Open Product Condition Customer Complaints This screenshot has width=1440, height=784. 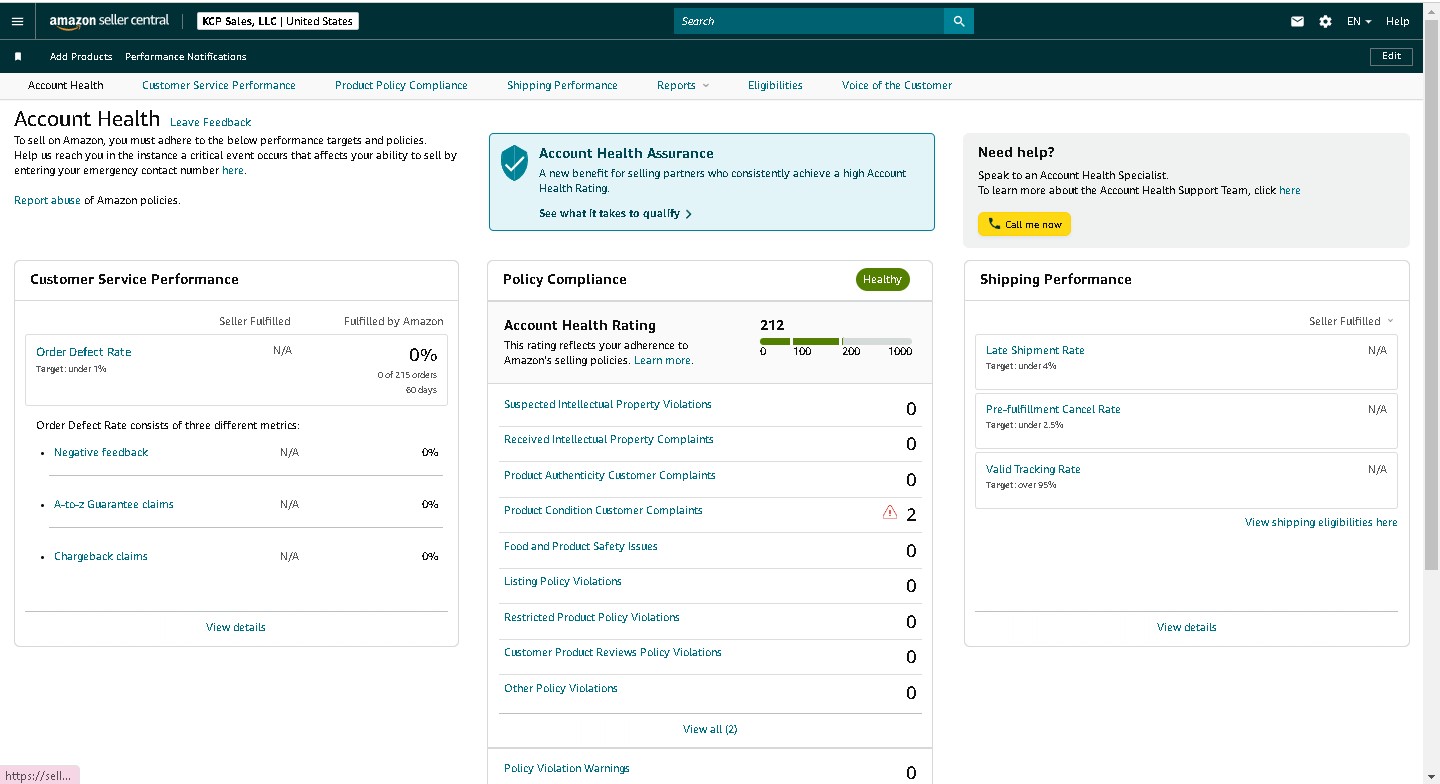click(x=603, y=511)
